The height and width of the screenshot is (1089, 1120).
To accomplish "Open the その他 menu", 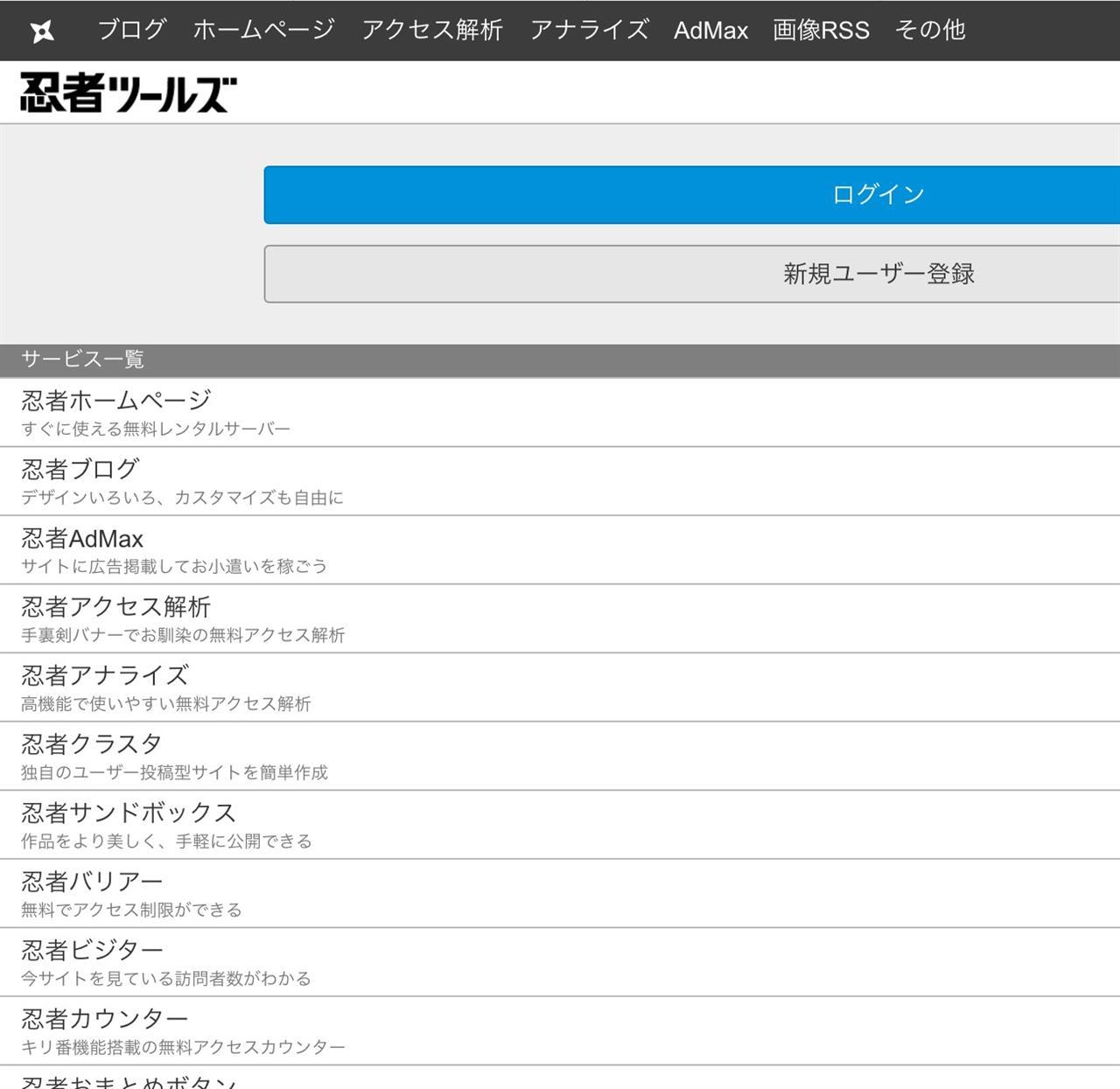I will click(x=929, y=30).
